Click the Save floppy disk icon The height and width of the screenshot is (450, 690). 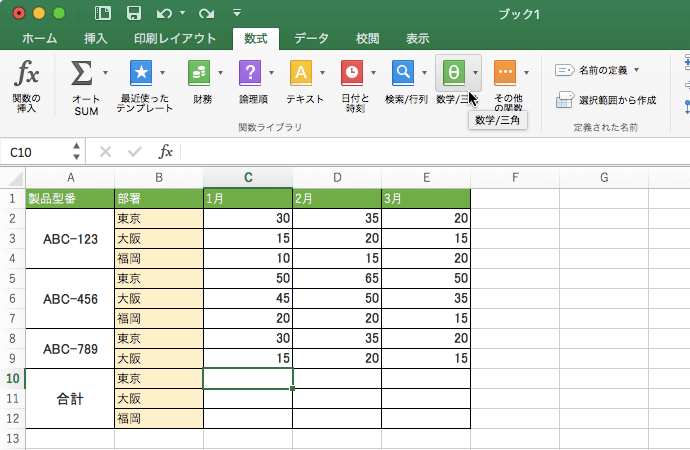(x=134, y=13)
